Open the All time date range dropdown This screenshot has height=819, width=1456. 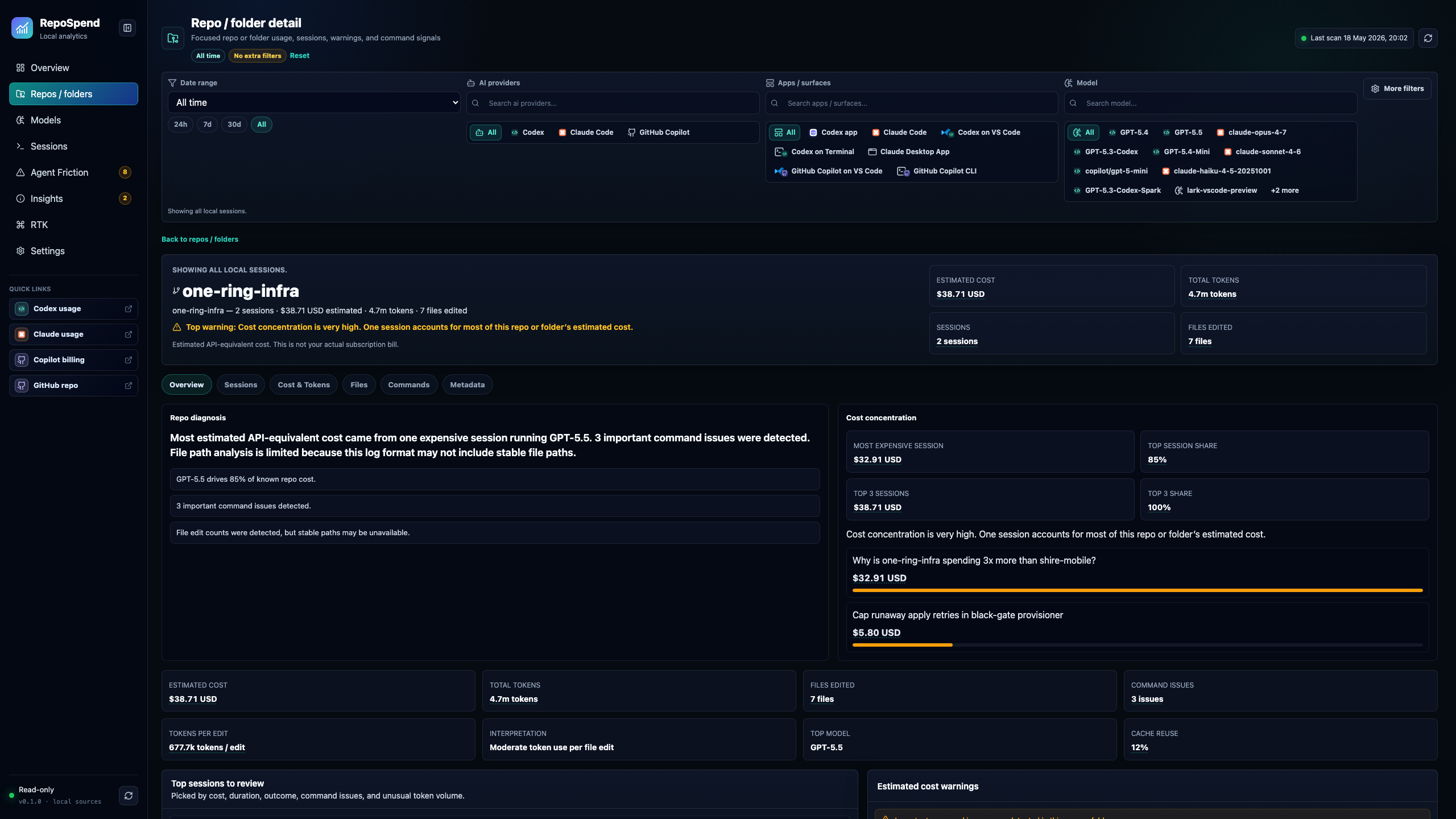[x=314, y=103]
